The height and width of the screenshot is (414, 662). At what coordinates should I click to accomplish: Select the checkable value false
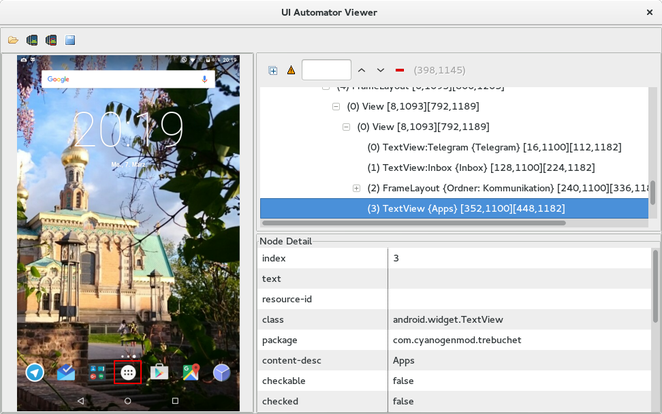(x=403, y=381)
